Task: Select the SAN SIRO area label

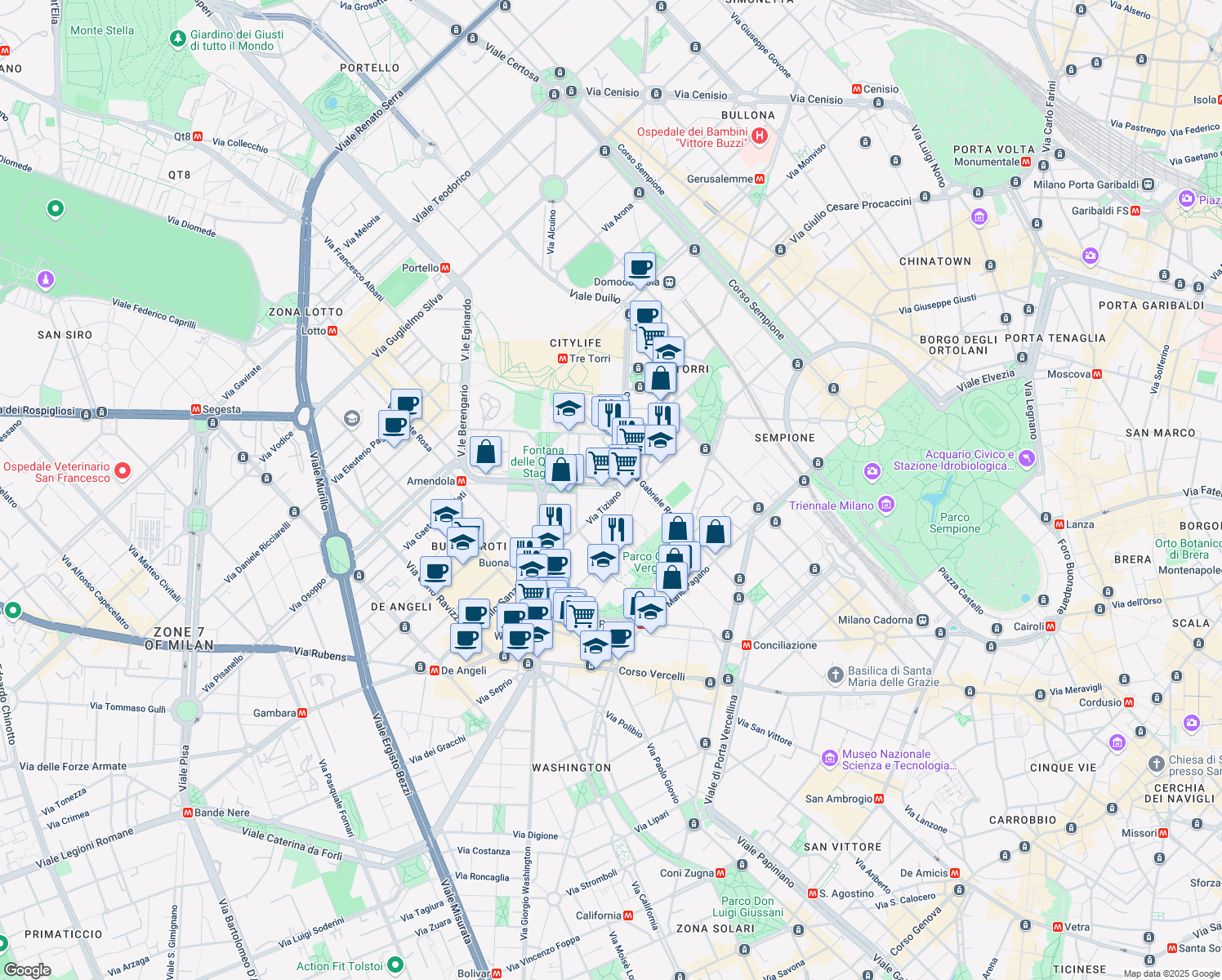Action: (65, 335)
